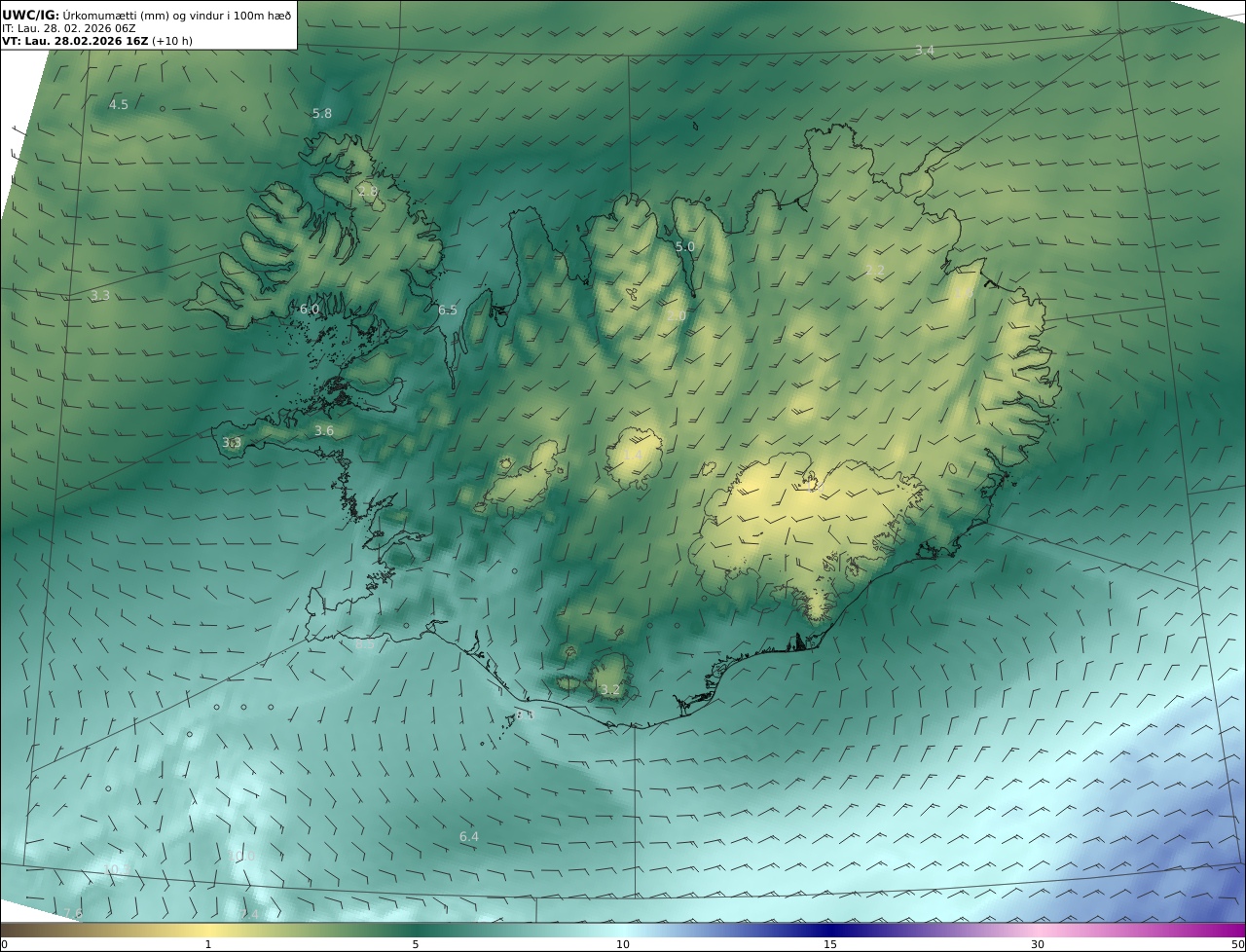Click tick label 15 on the color scale
This screenshot has width=1246, height=952.
[x=830, y=945]
